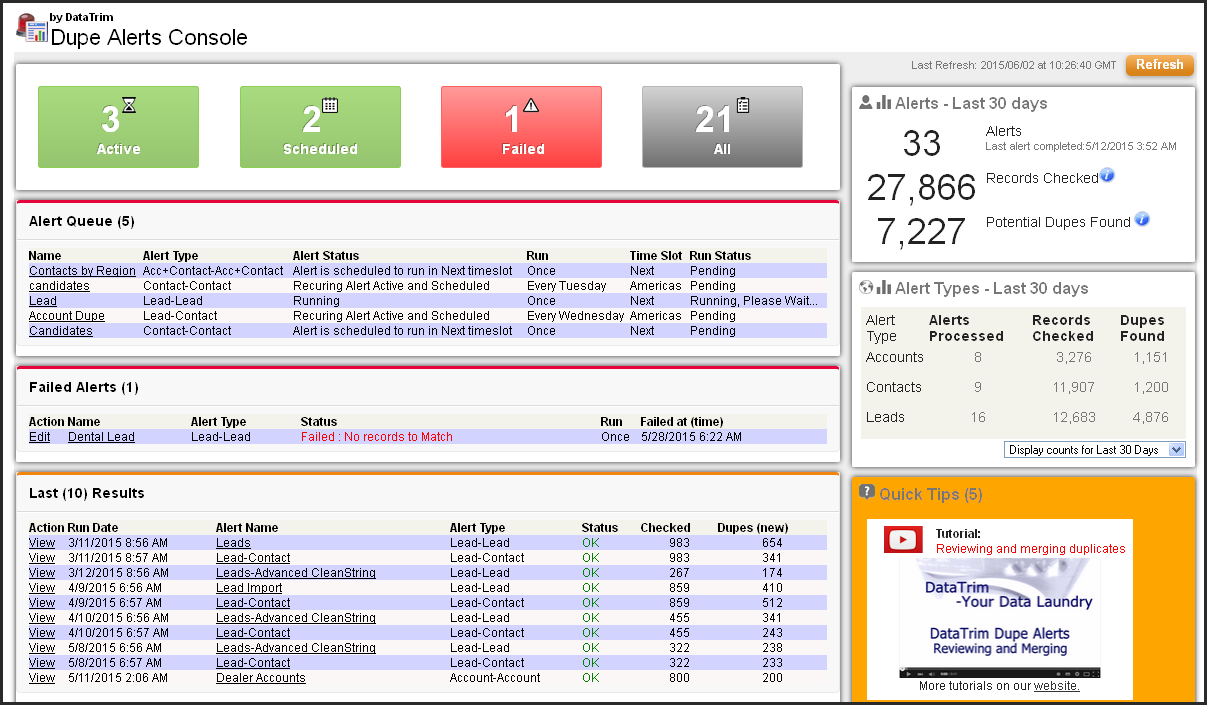View the result from 3/11/2015 8:57 AM
Viewport: 1207px width, 705px height.
click(42, 558)
